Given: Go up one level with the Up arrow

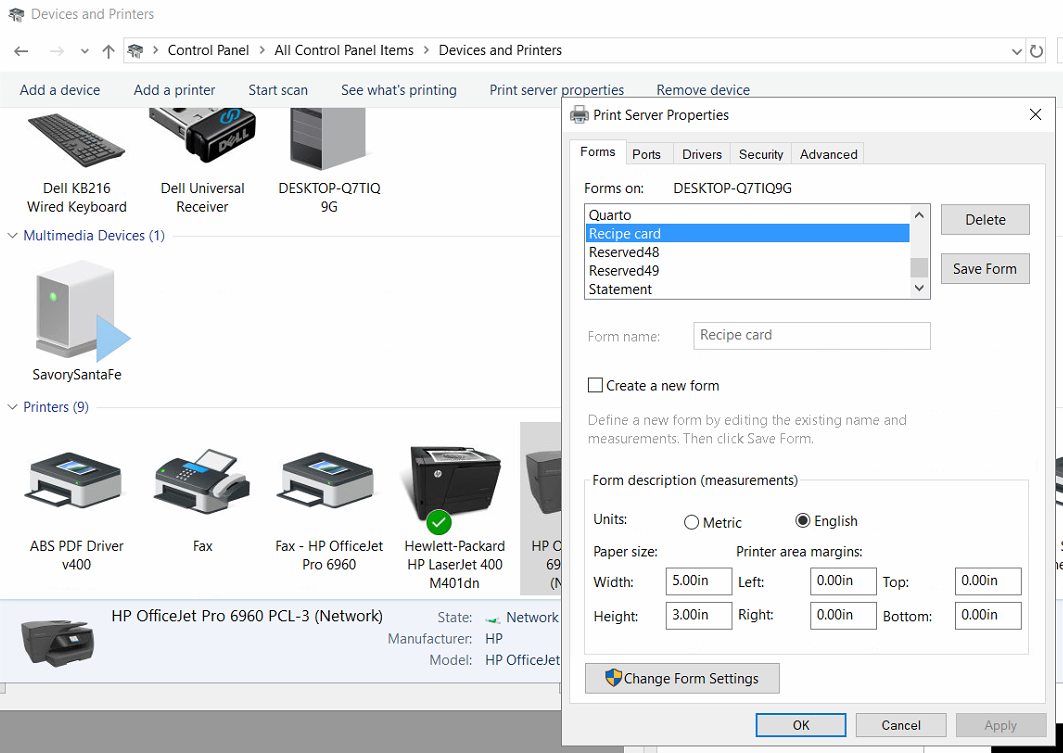Looking at the screenshot, I should pos(108,51).
